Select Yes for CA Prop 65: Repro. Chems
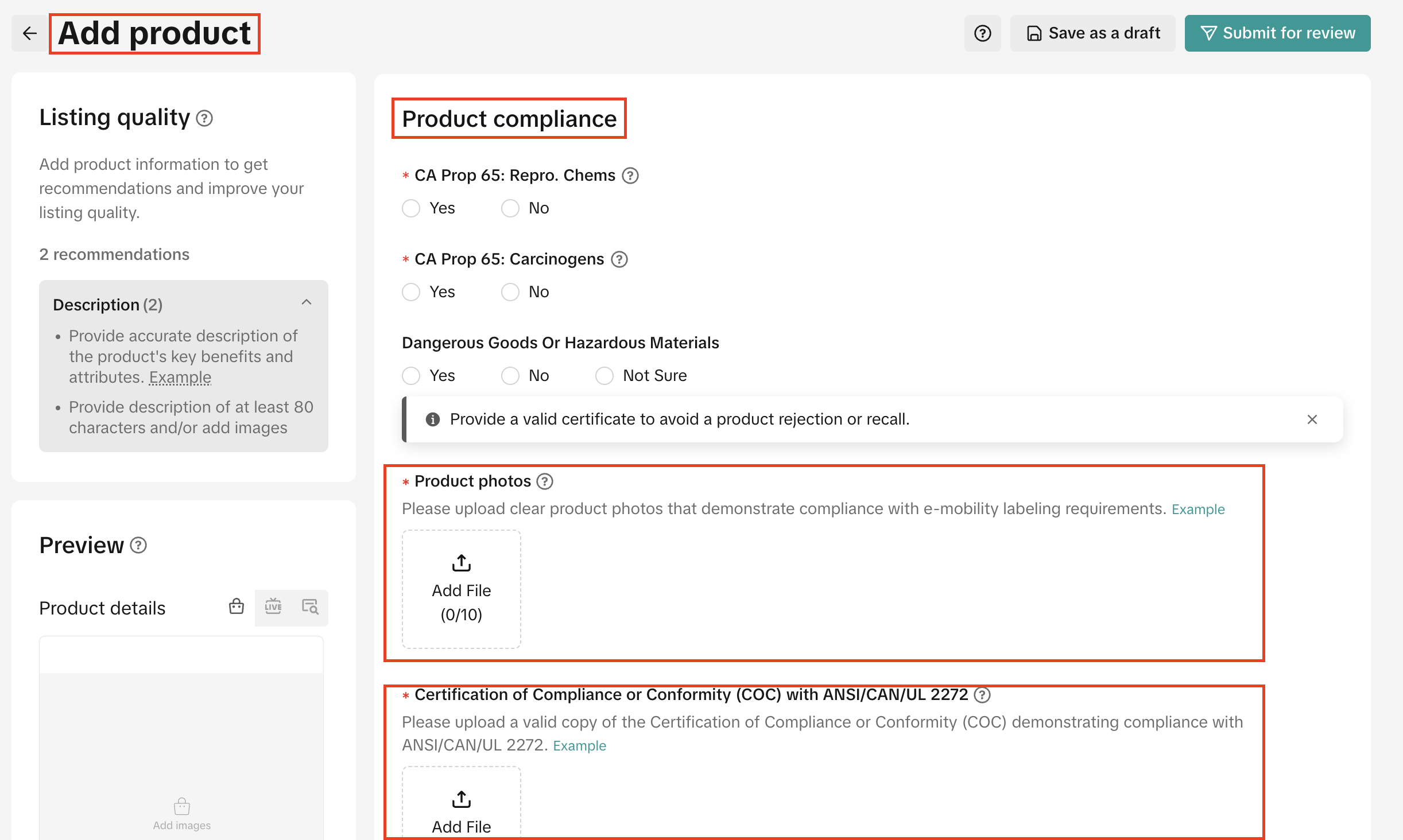Viewport: 1403px width, 840px height. pos(411,208)
